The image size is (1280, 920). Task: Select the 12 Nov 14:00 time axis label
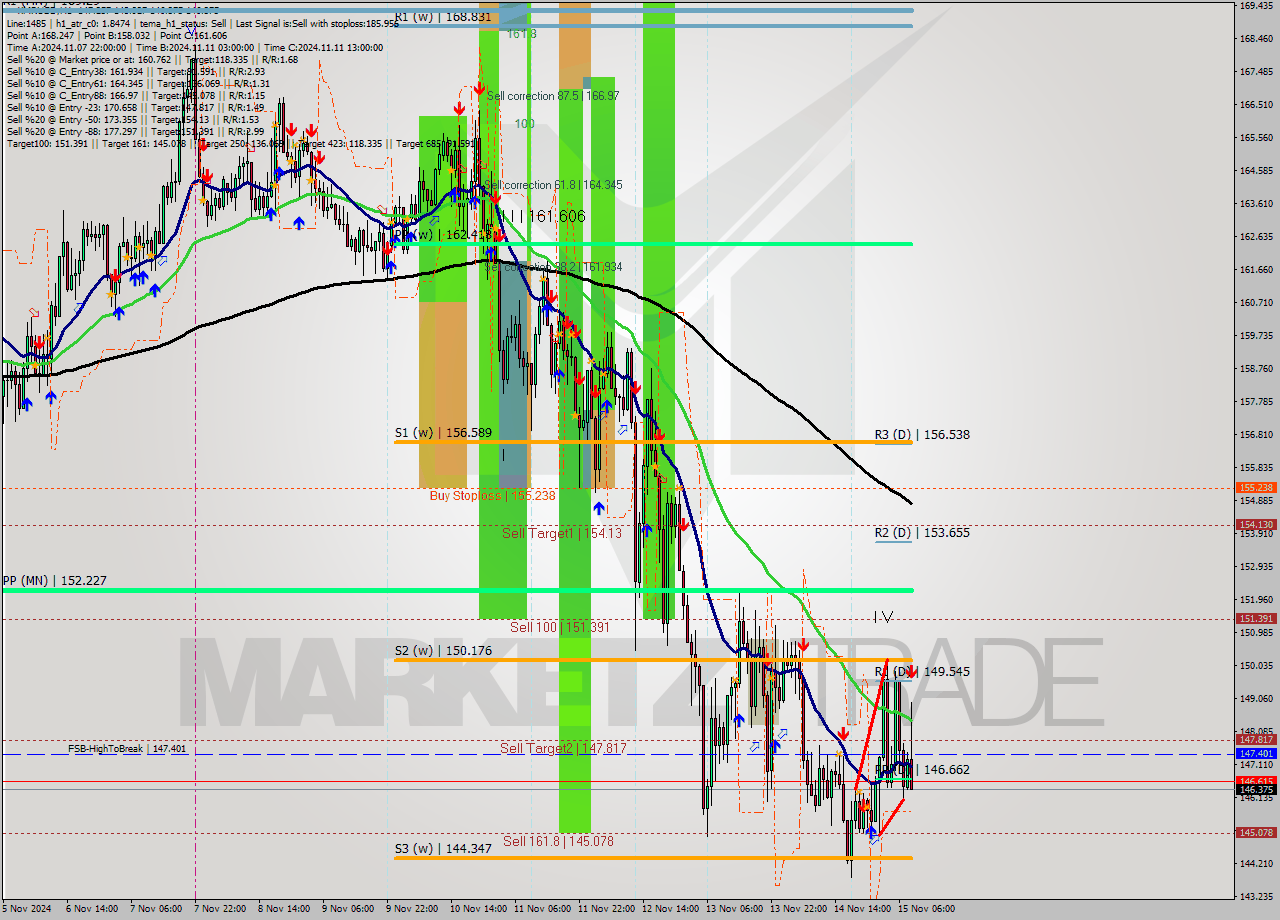[669, 909]
